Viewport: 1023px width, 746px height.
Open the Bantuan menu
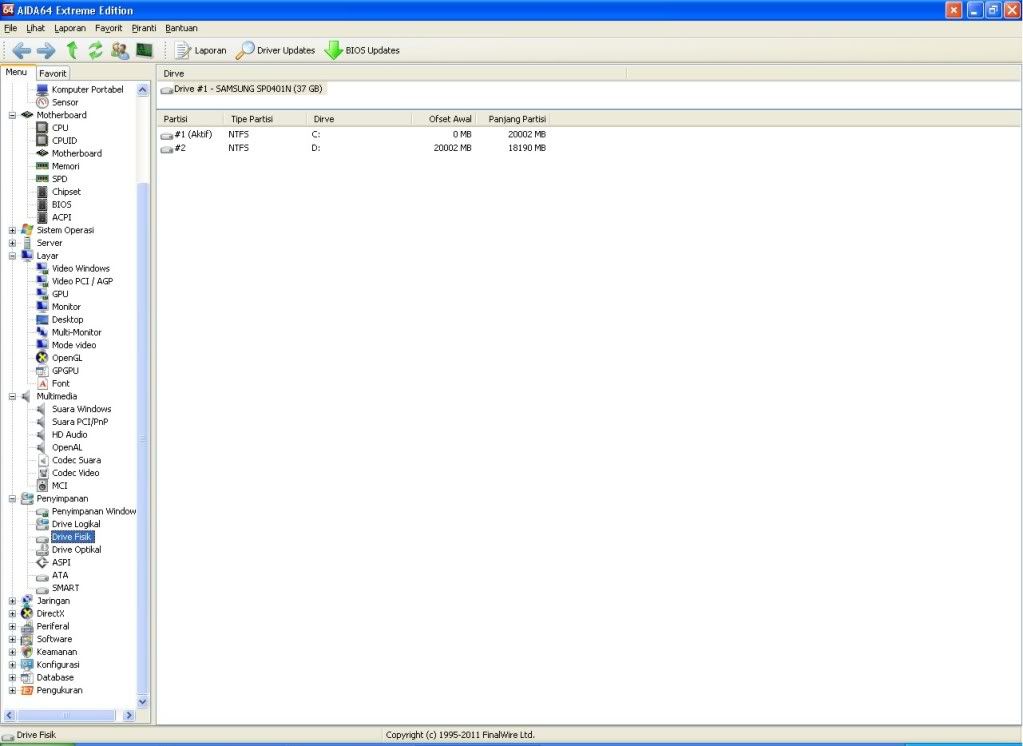181,28
